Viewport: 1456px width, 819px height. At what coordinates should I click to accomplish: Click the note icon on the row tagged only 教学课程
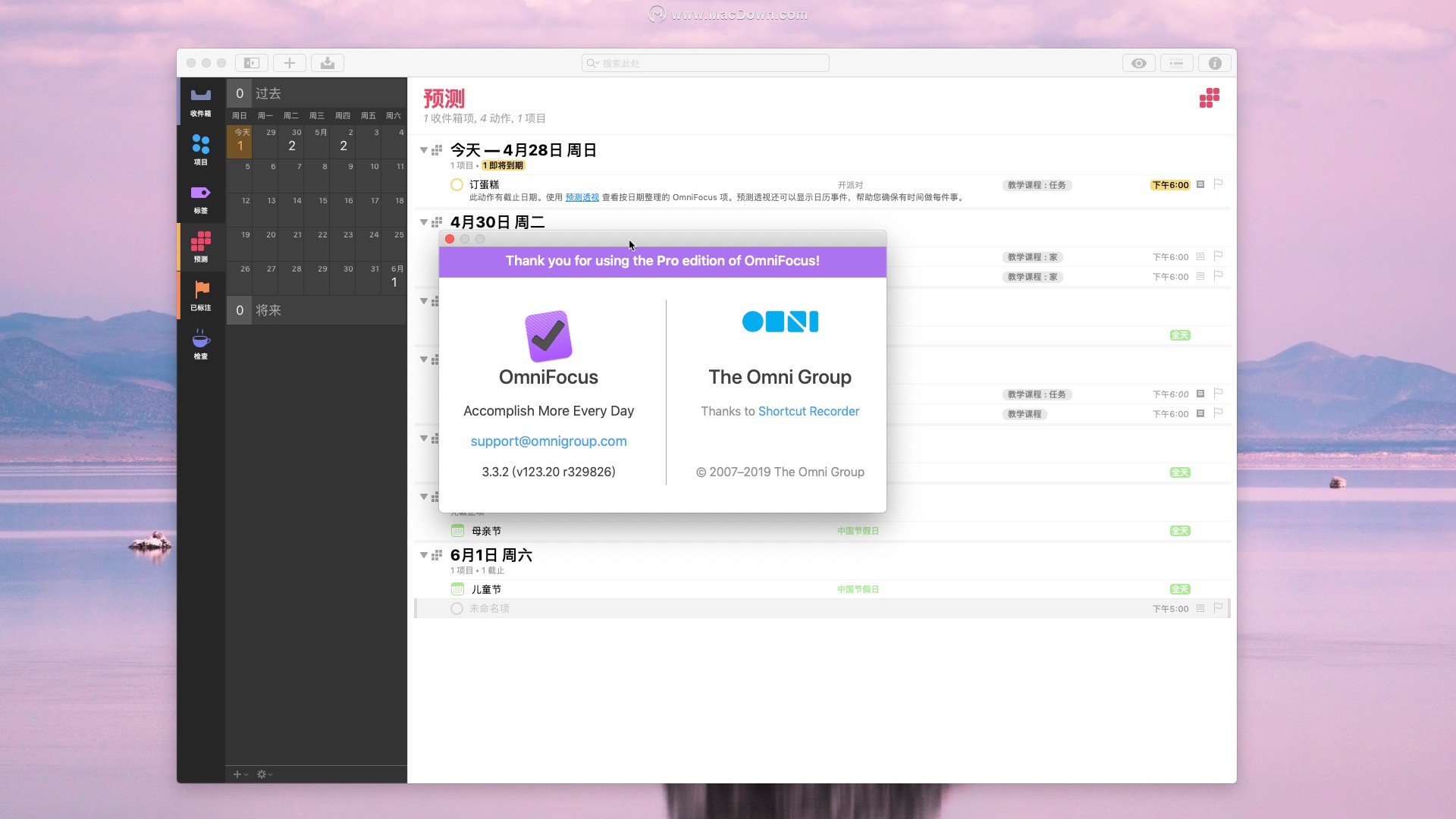pos(1200,413)
